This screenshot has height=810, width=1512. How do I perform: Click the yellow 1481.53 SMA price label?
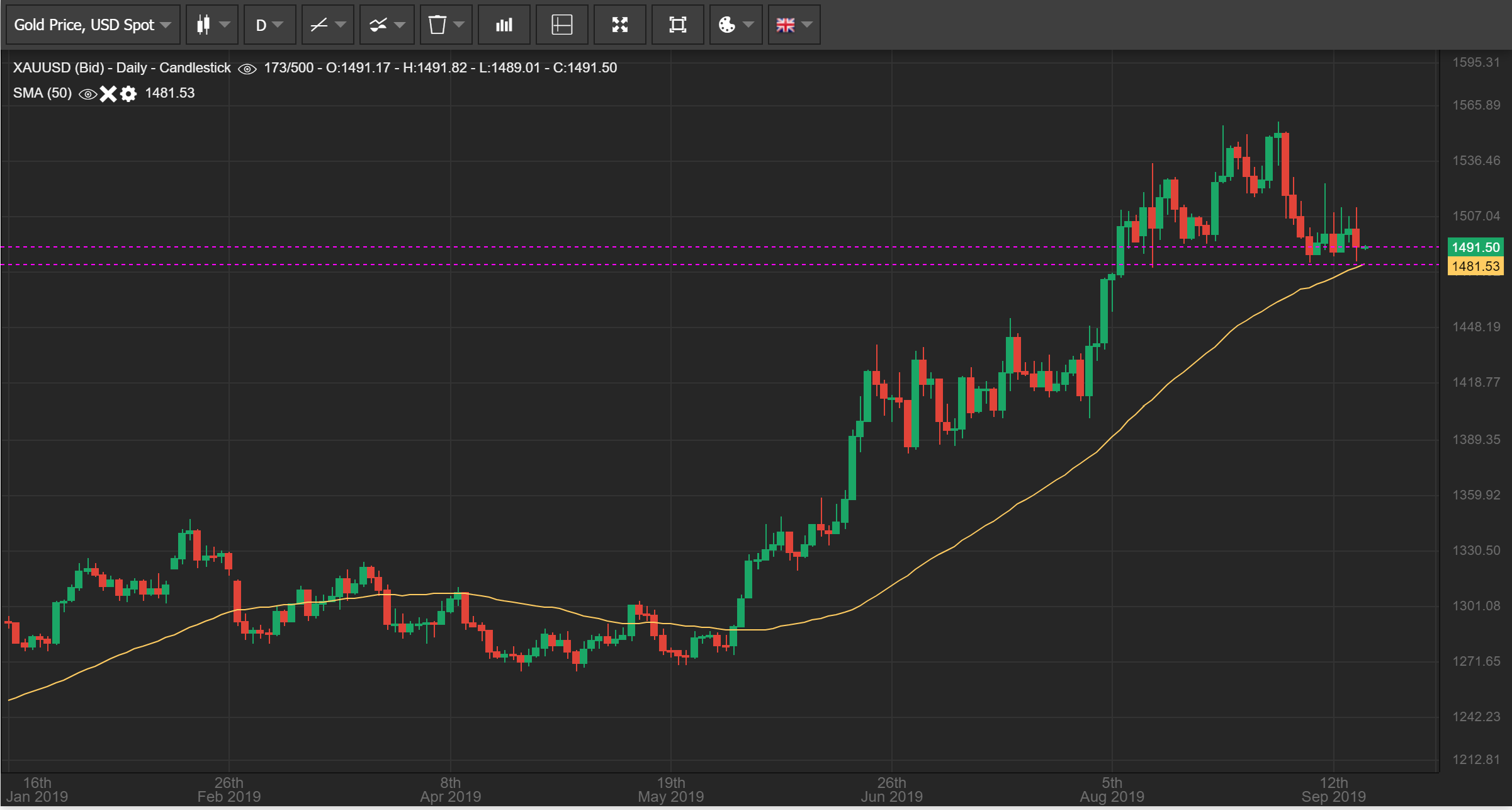coord(1475,266)
